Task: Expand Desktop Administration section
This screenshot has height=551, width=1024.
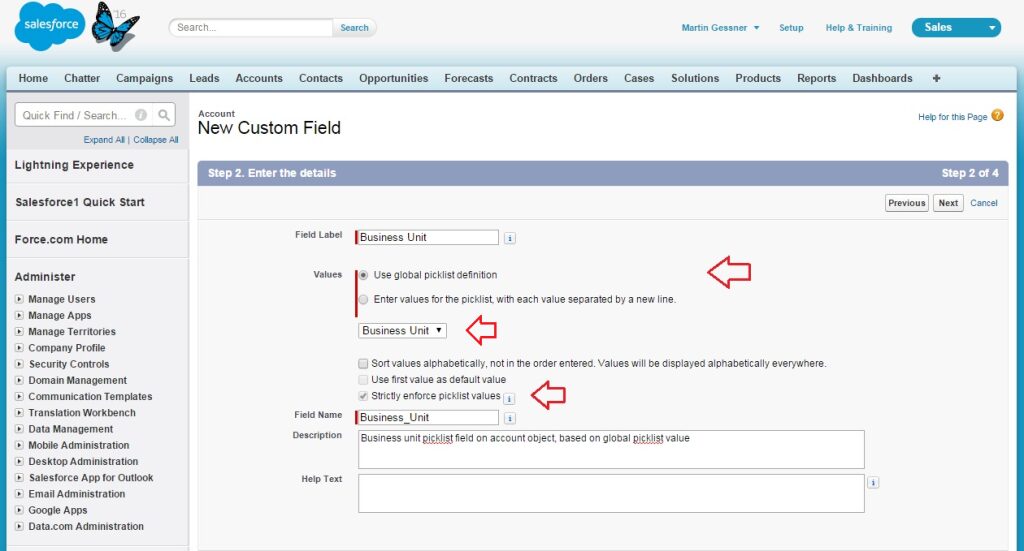Action: [x=19, y=462]
